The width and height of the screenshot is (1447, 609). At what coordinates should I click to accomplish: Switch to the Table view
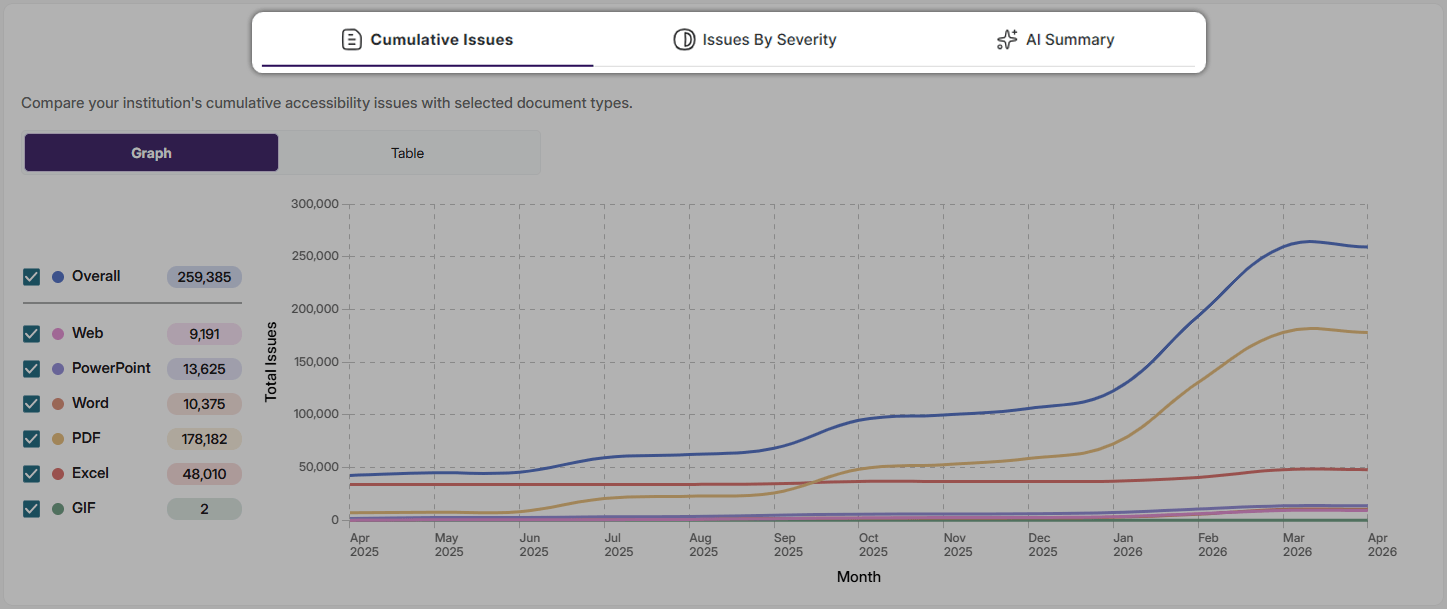tap(408, 152)
